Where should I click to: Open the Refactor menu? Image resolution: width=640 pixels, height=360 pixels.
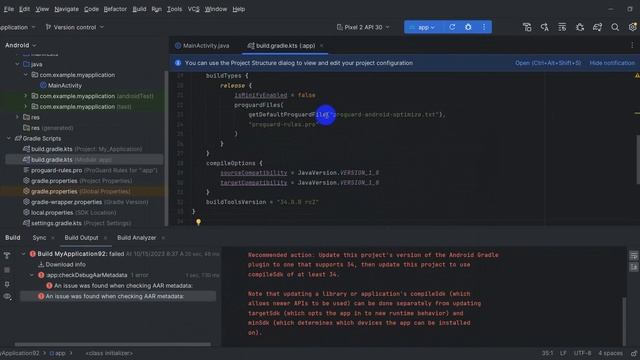point(115,9)
